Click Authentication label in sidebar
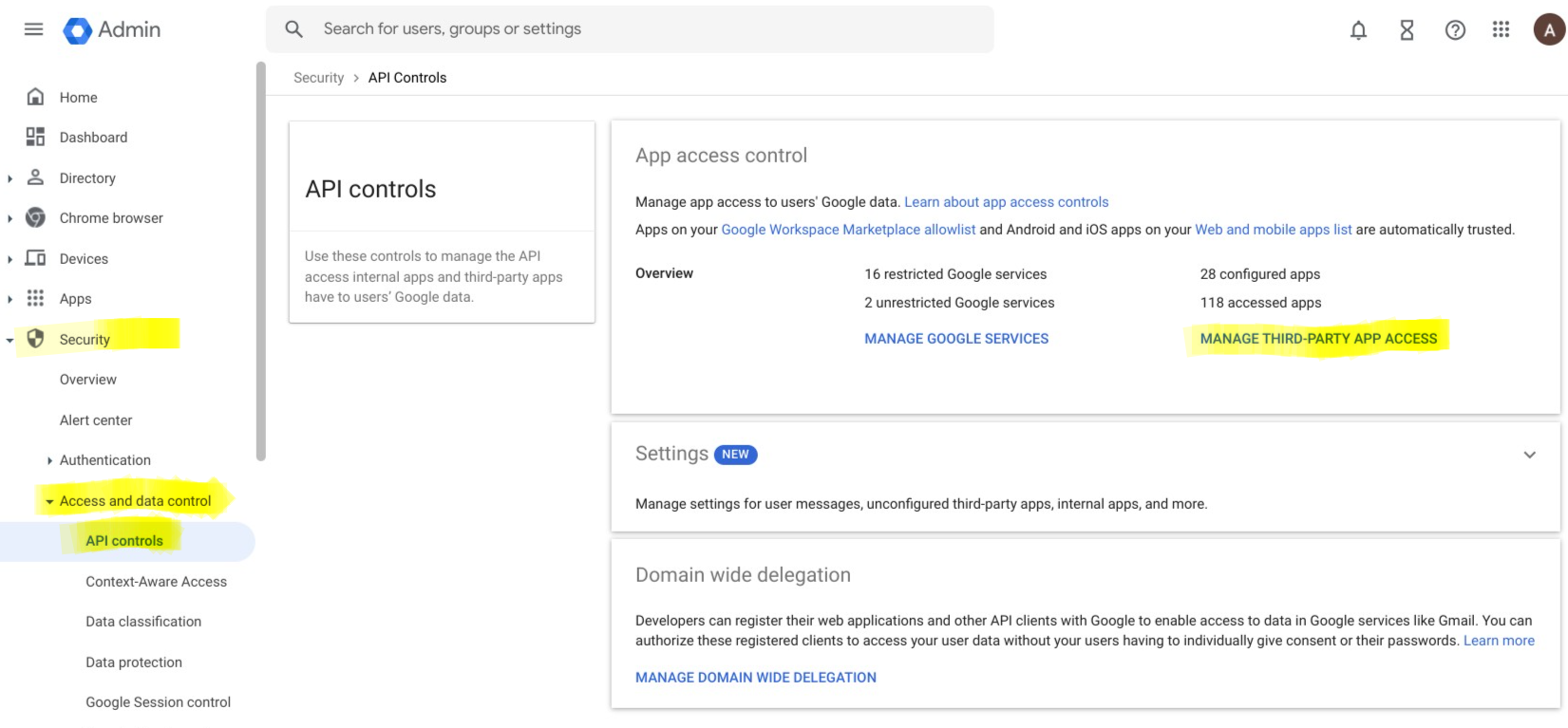The width and height of the screenshot is (1568, 728). pyautogui.click(x=105, y=460)
